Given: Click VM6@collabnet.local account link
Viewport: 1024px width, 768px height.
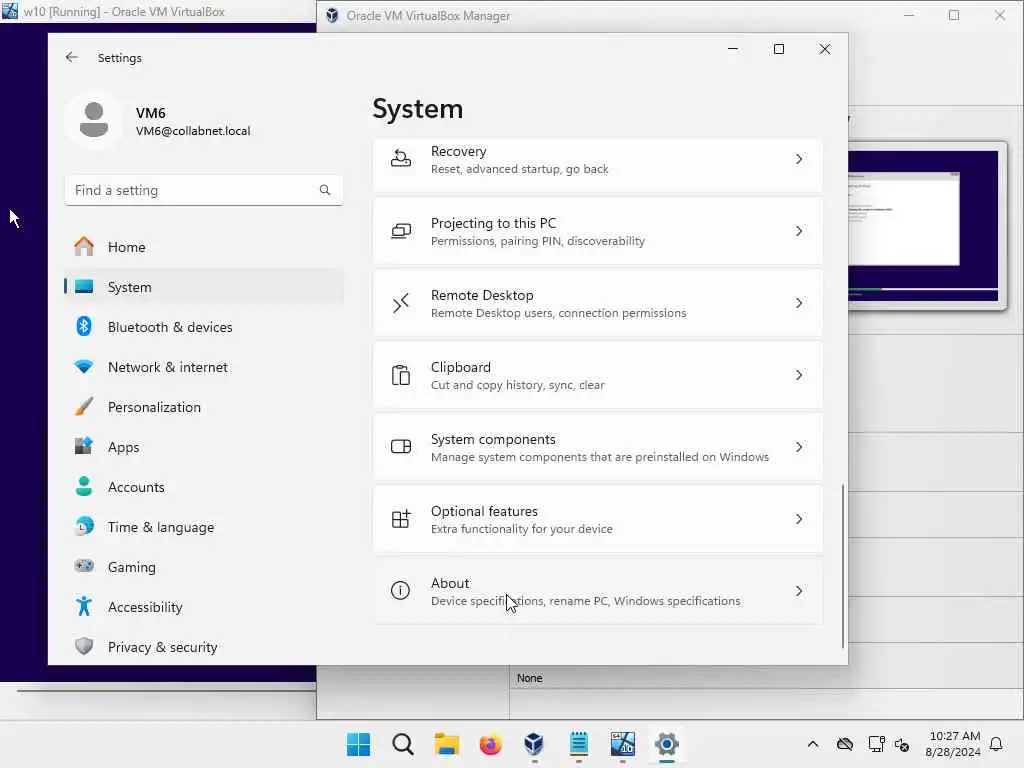Looking at the screenshot, I should tap(193, 131).
